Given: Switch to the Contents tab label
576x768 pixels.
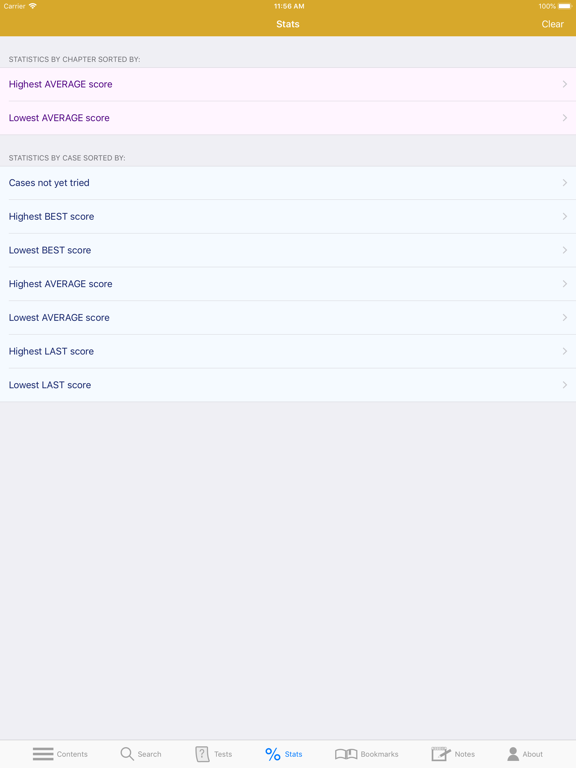Looking at the screenshot, I should click(72, 754).
